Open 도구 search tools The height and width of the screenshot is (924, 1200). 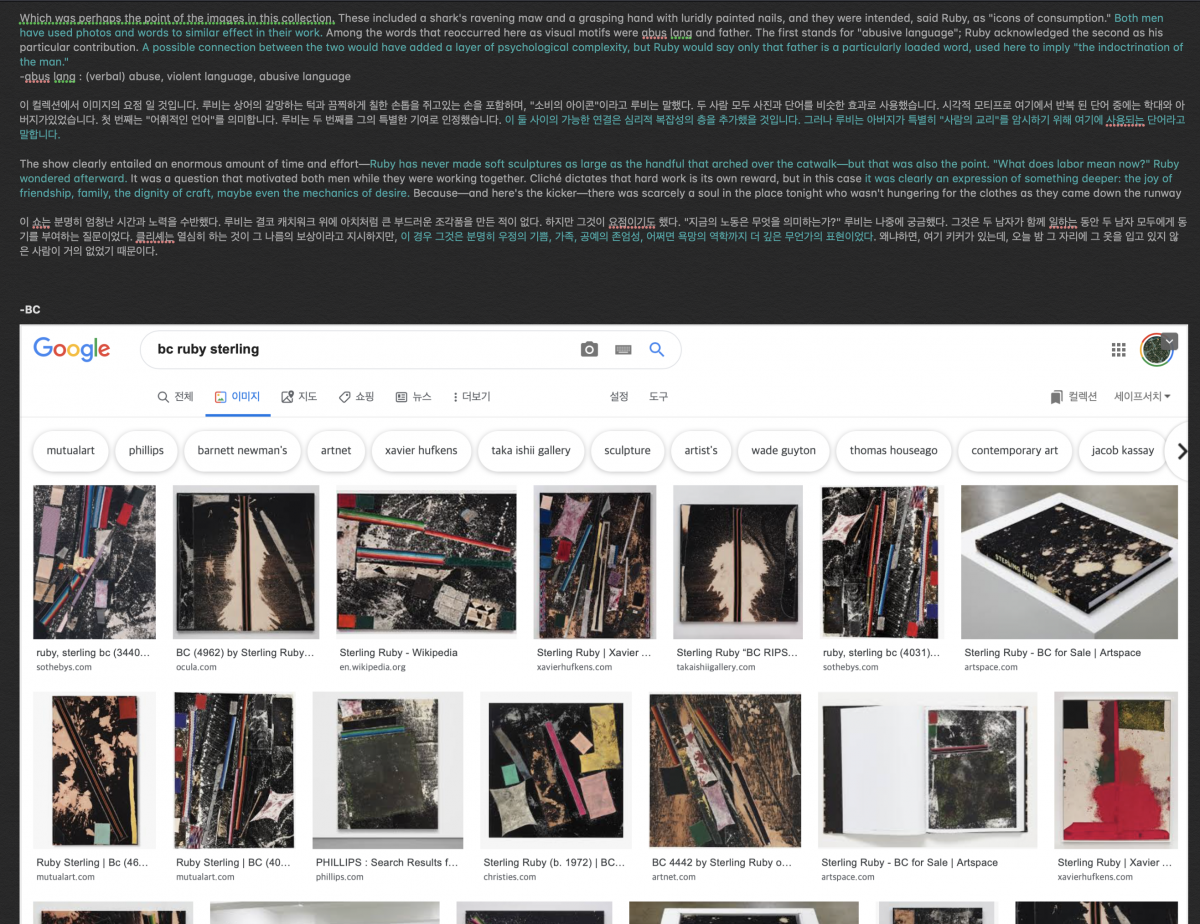click(658, 397)
